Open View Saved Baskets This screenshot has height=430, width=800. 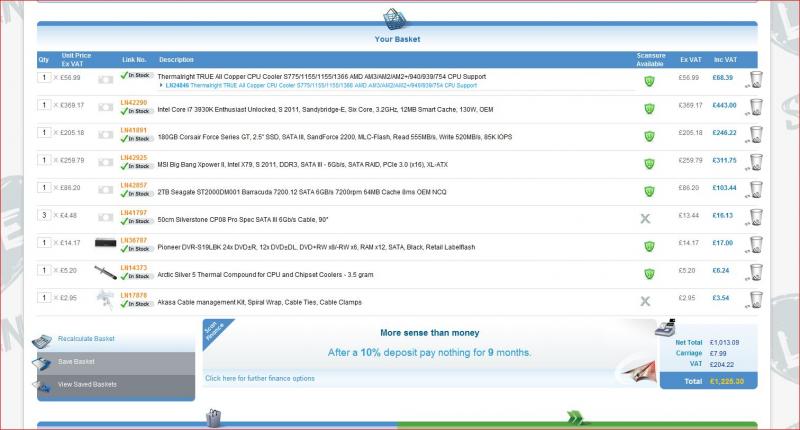pyautogui.click(x=87, y=385)
